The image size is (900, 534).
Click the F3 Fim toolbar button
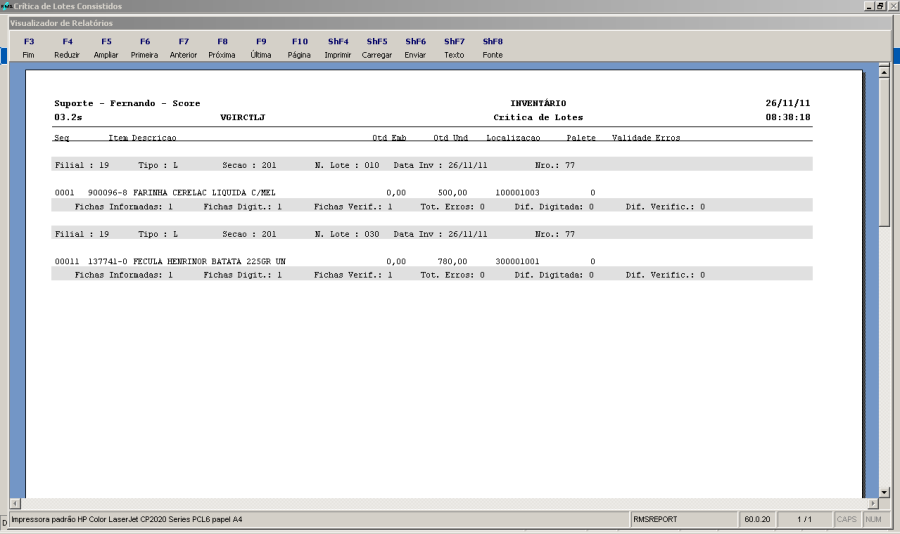click(29, 48)
